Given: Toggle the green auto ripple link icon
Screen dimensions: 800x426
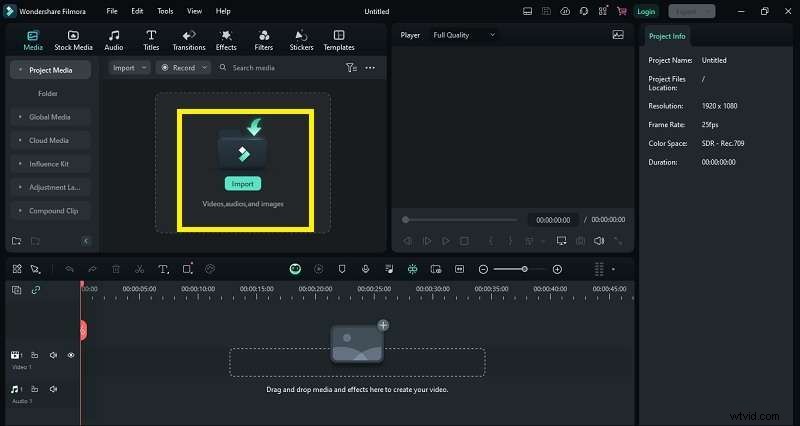Looking at the screenshot, I should tap(36, 290).
